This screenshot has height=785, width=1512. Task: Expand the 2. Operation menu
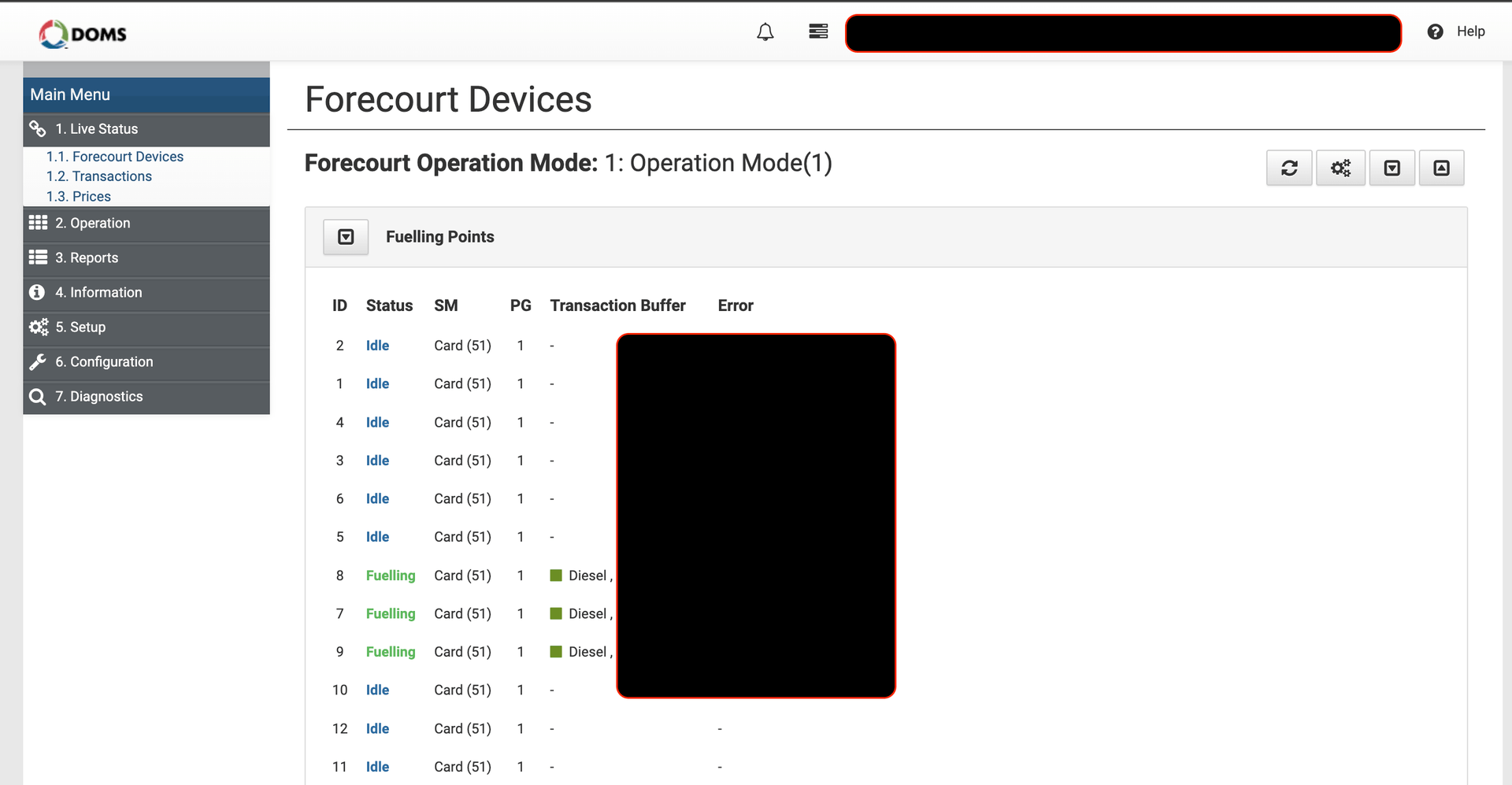pyautogui.click(x=92, y=224)
